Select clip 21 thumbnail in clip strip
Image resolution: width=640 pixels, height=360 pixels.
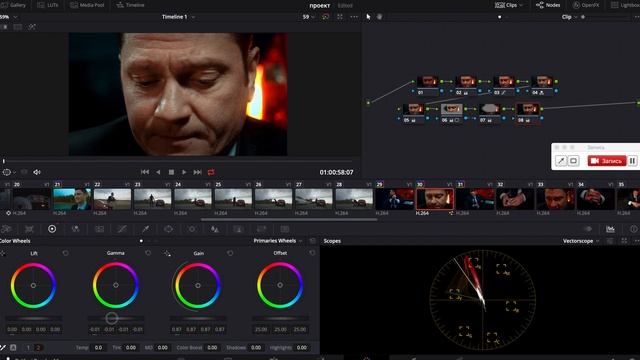tap(72, 199)
